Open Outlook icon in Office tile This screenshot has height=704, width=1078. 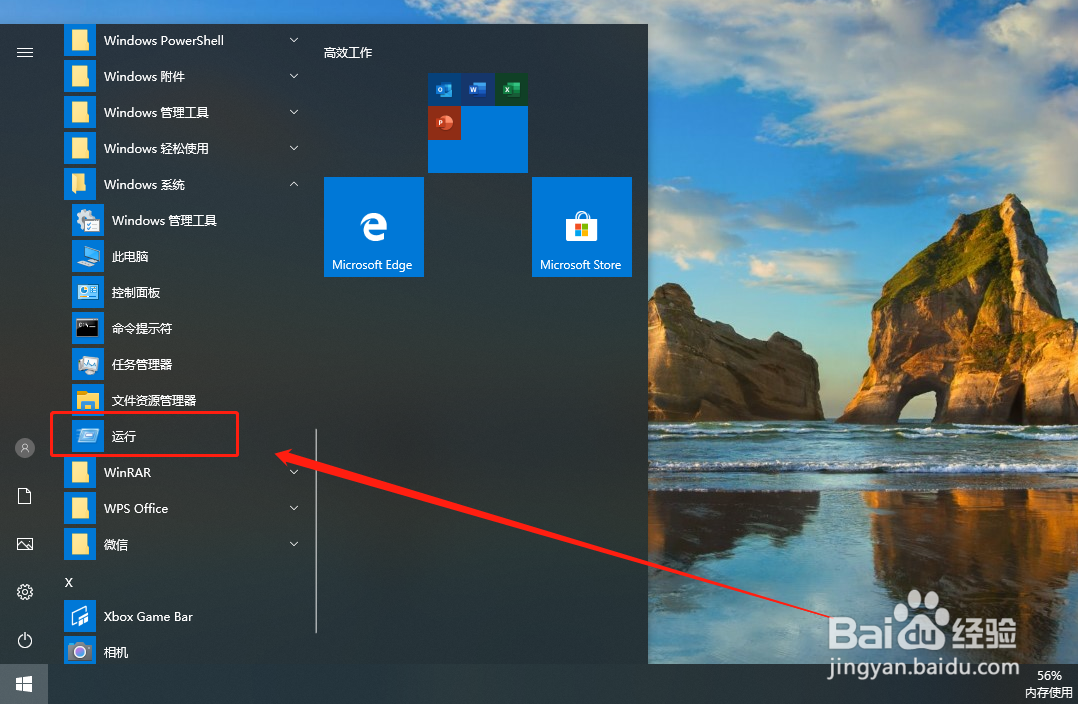tap(444, 89)
